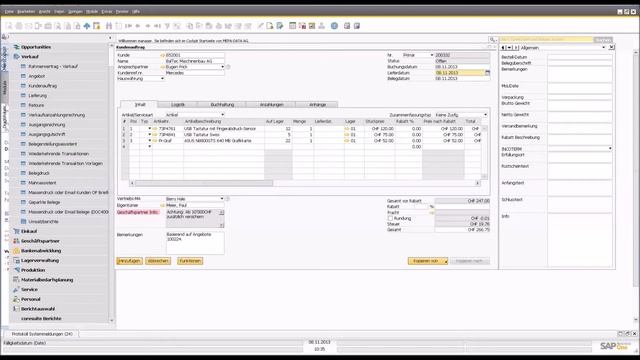Open link arrow for Ansprechpartner Eugen Frick
Viewport: 640px width, 360px height.
(x=162, y=67)
